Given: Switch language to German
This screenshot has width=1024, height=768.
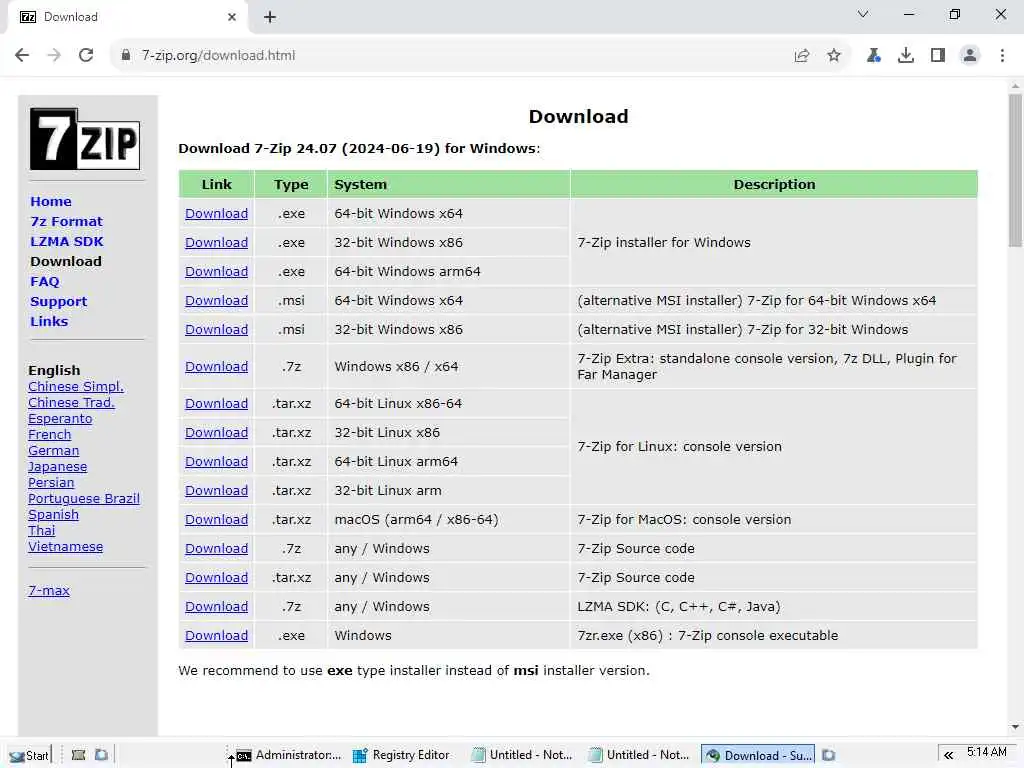Looking at the screenshot, I should pyautogui.click(x=54, y=451).
